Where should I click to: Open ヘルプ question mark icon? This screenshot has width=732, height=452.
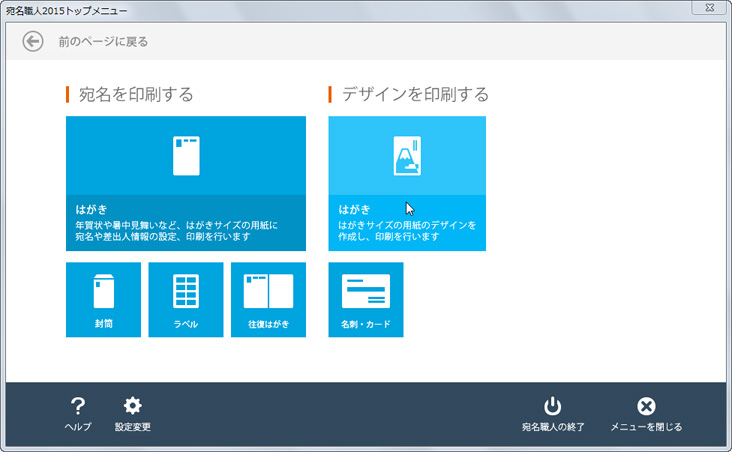(78, 405)
